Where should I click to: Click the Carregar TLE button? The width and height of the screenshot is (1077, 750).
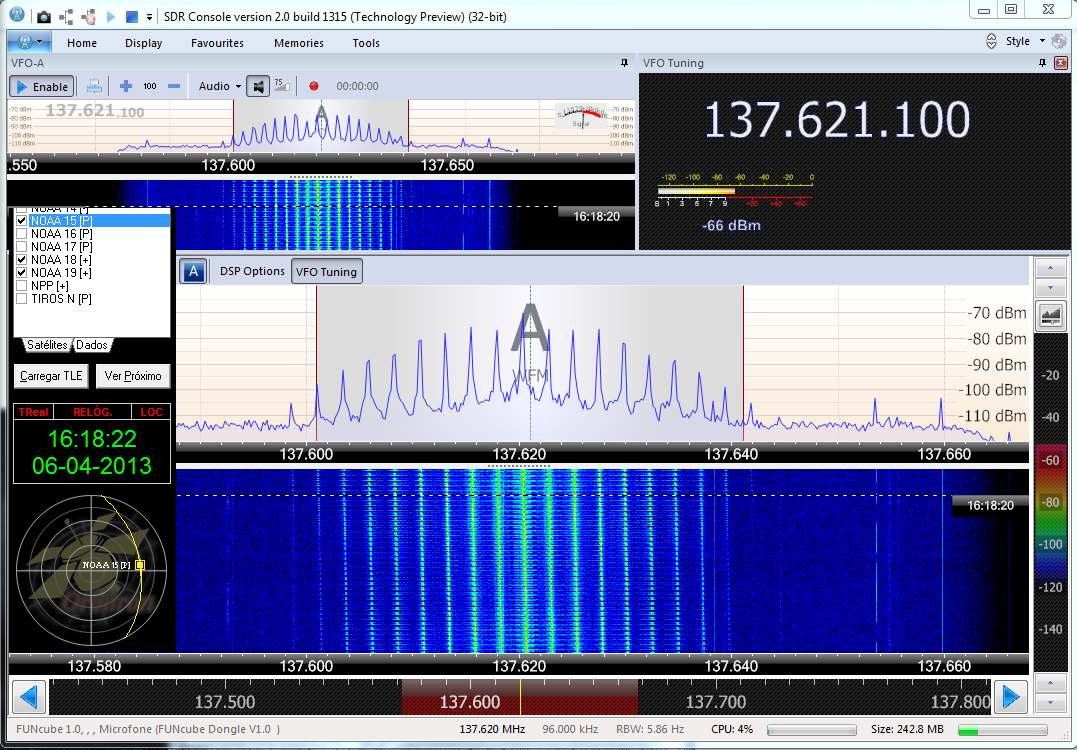(x=50, y=376)
